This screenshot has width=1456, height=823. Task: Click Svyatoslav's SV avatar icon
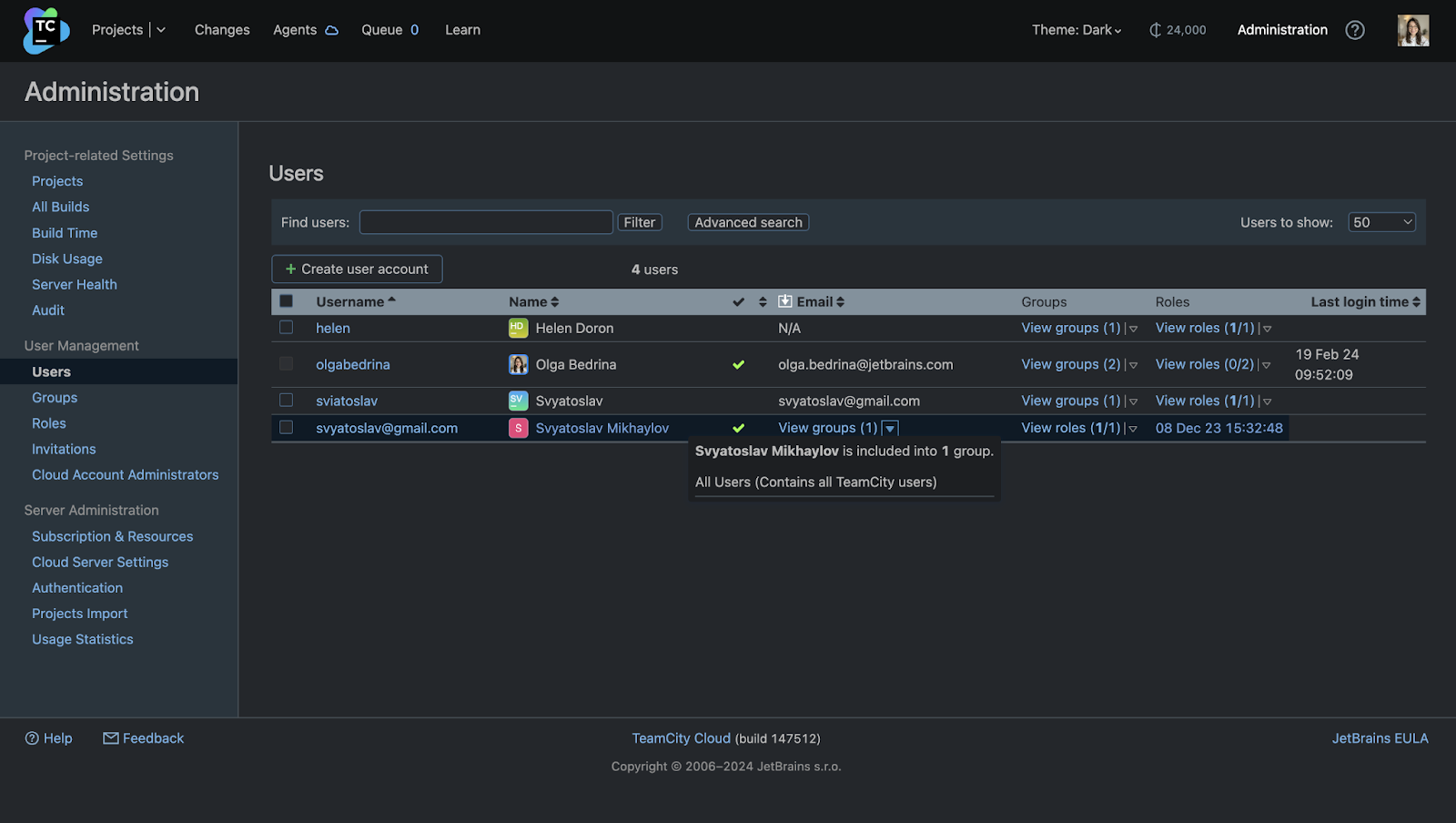coord(518,401)
